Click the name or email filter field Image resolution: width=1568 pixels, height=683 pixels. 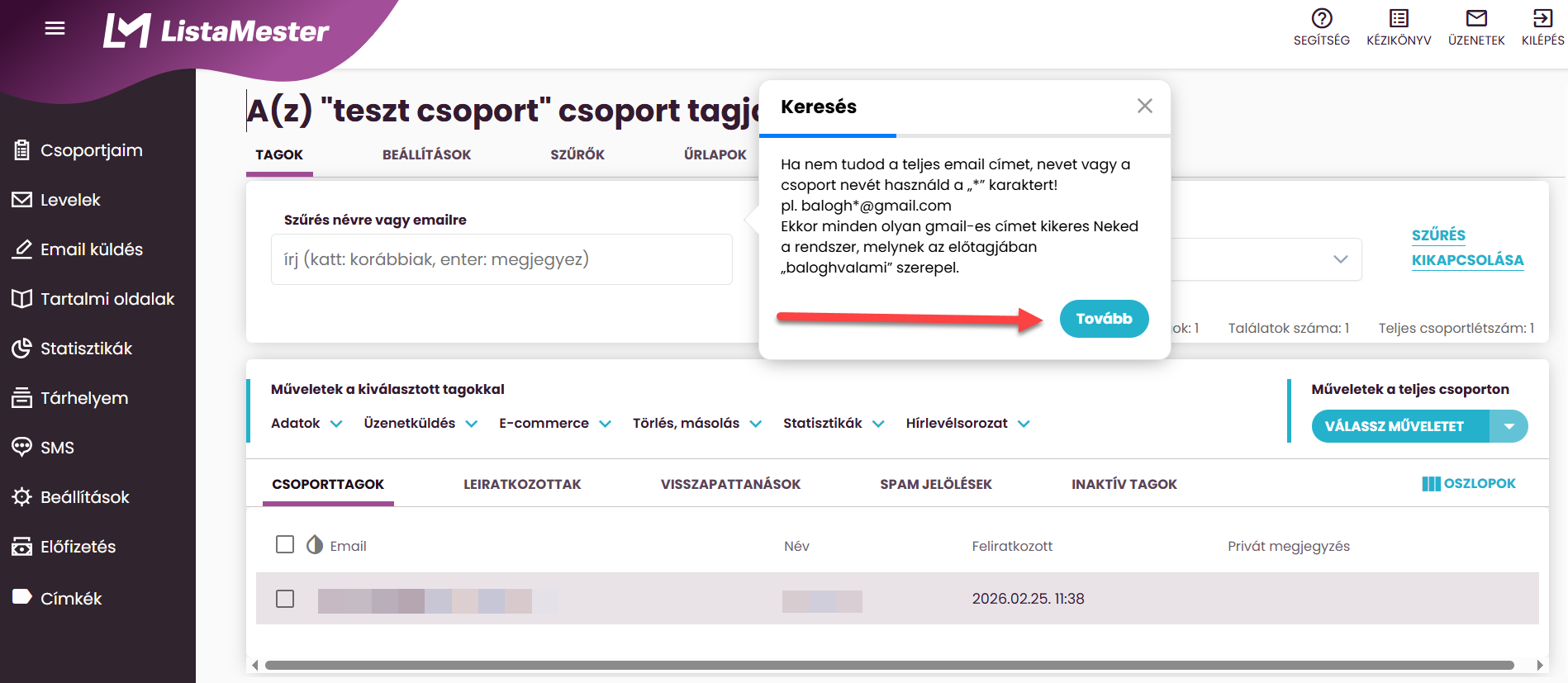pyautogui.click(x=501, y=259)
